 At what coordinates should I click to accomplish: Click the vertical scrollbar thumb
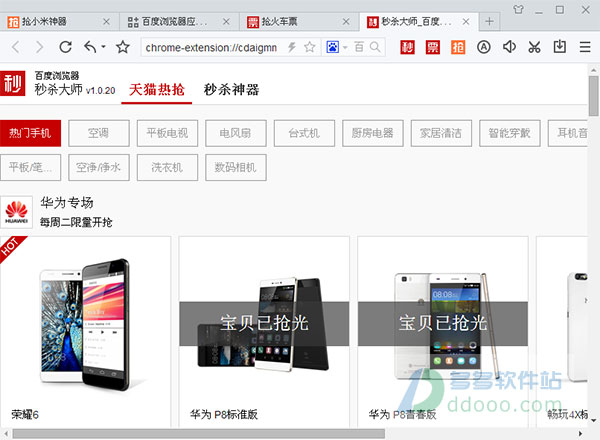[593, 96]
